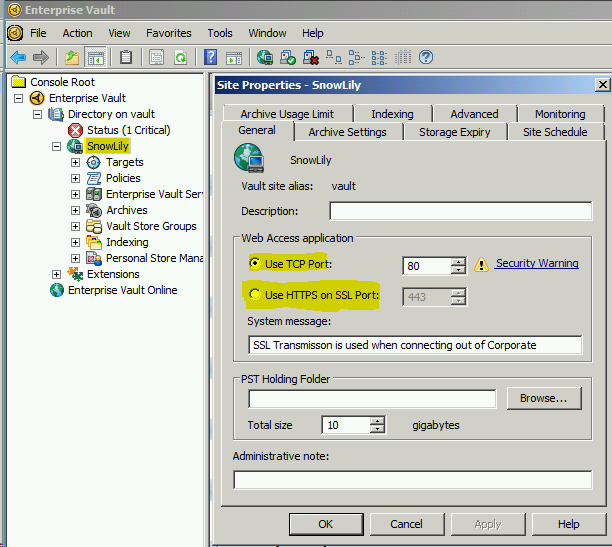Viewport: 612px width, 547px height.
Task: Switch to the Storage Expiry tab
Action: click(455, 132)
